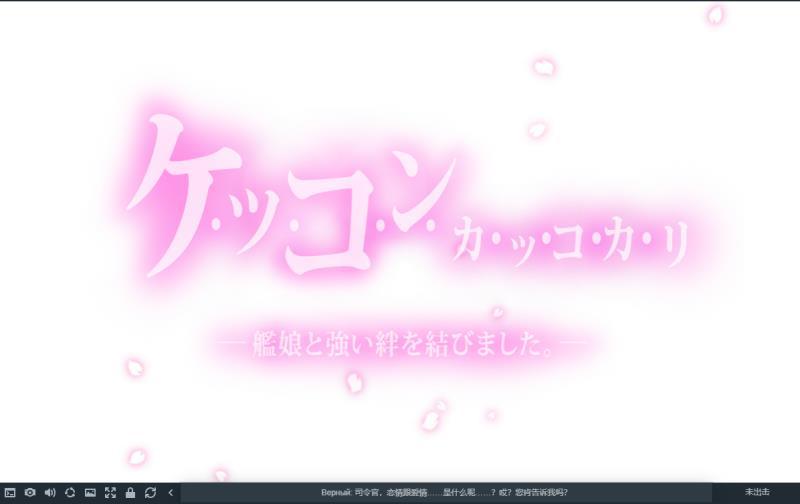Click the 艦娘と強い絆を結びました banner text
The image size is (800, 504).
click(403, 344)
